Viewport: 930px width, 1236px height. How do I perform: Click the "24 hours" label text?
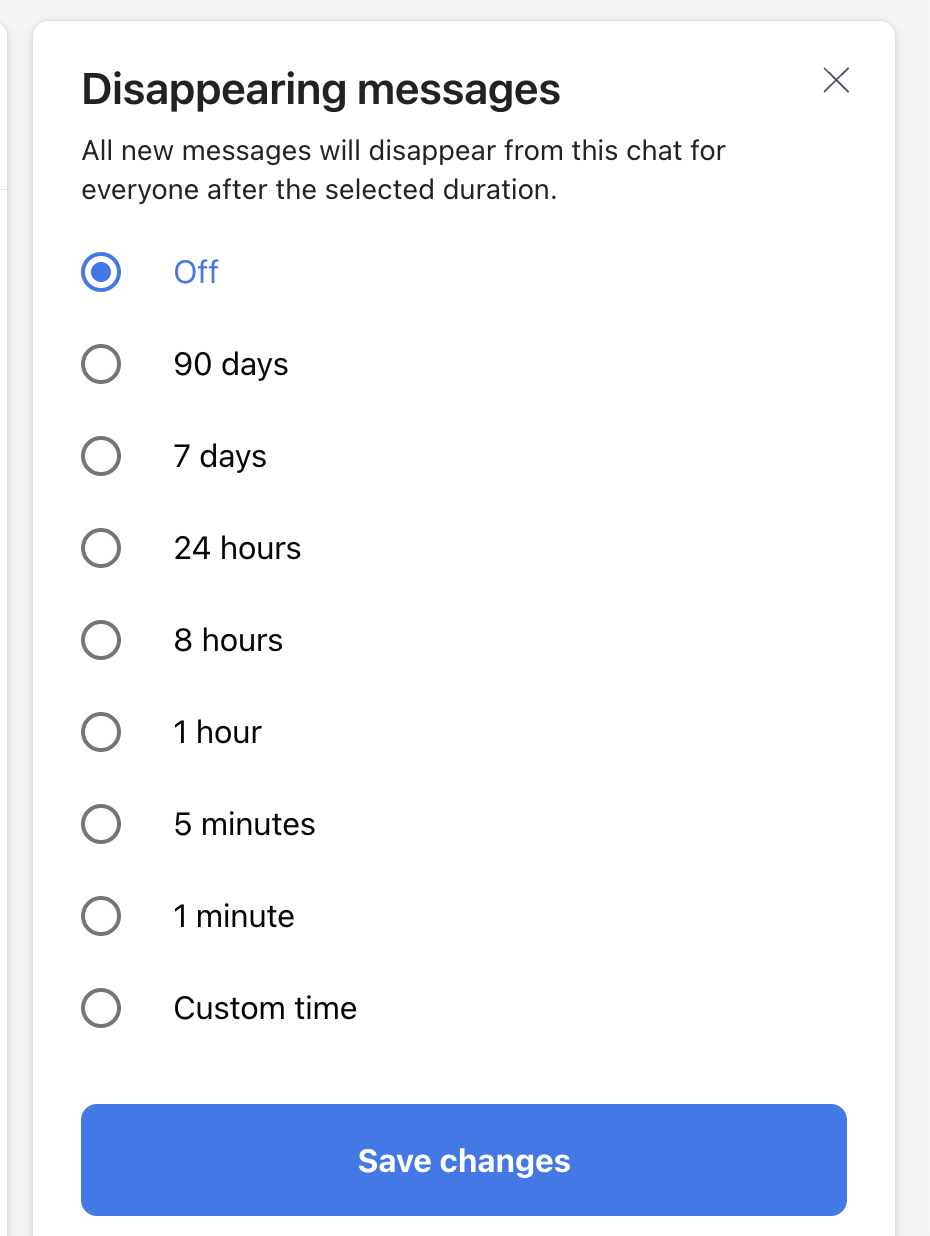click(x=237, y=548)
